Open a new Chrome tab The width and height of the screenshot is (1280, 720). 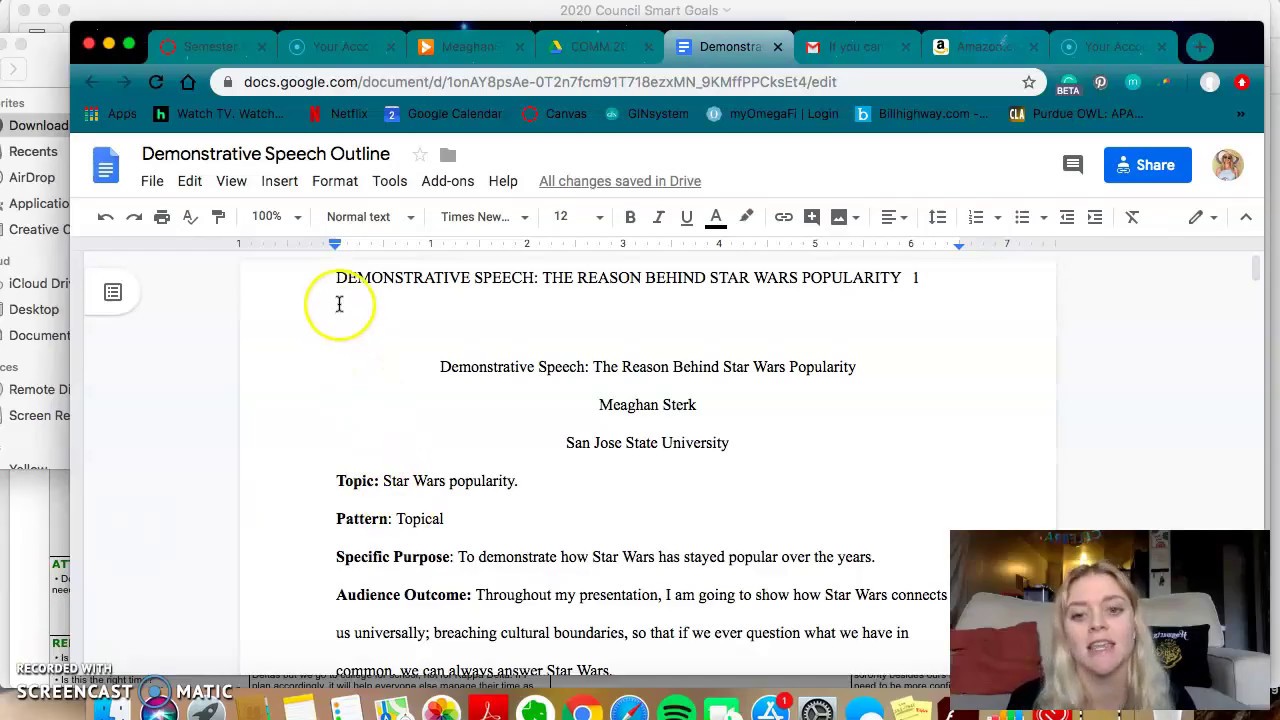pyautogui.click(x=1200, y=47)
